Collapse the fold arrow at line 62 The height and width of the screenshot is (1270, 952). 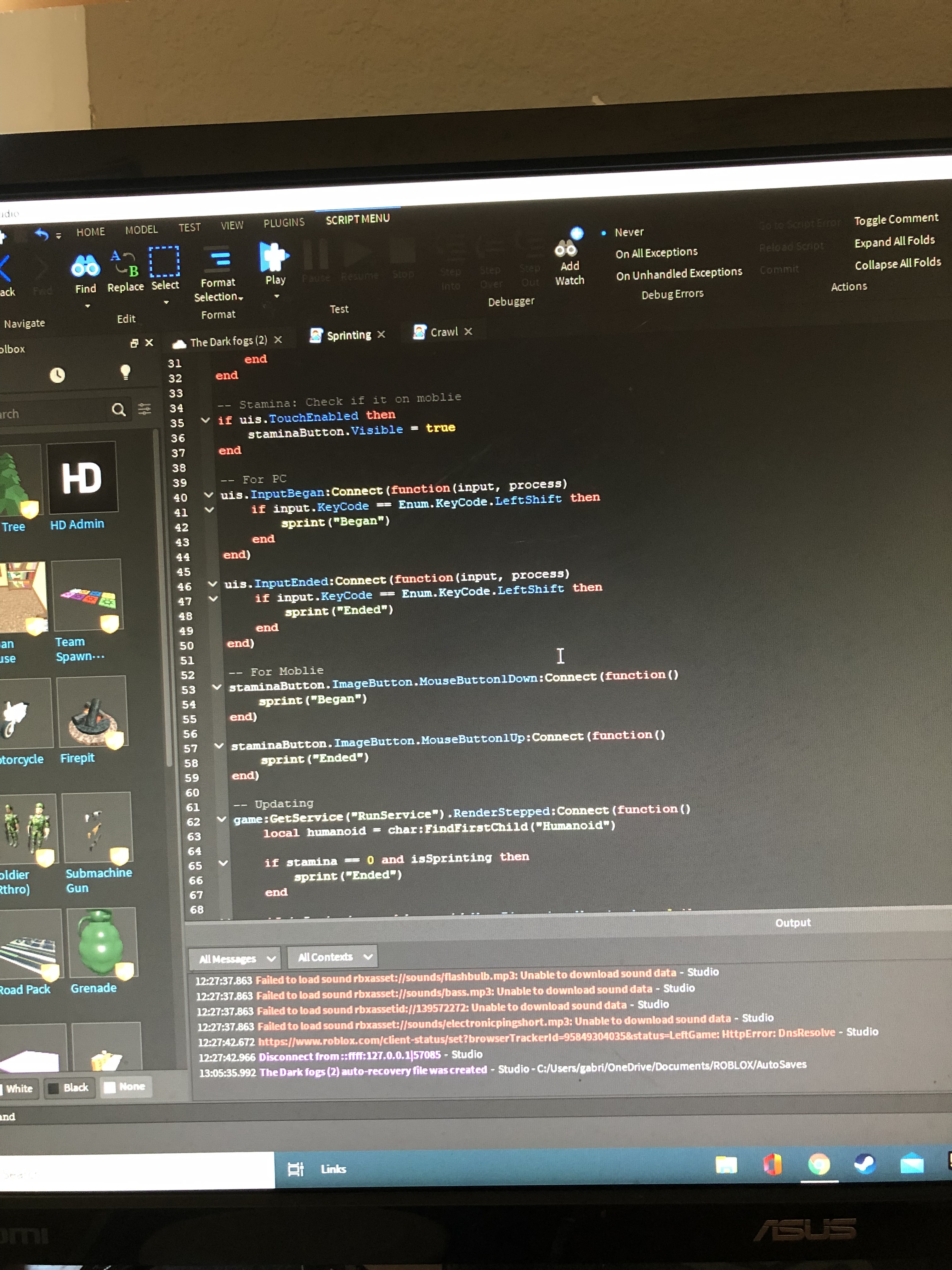tap(222, 819)
